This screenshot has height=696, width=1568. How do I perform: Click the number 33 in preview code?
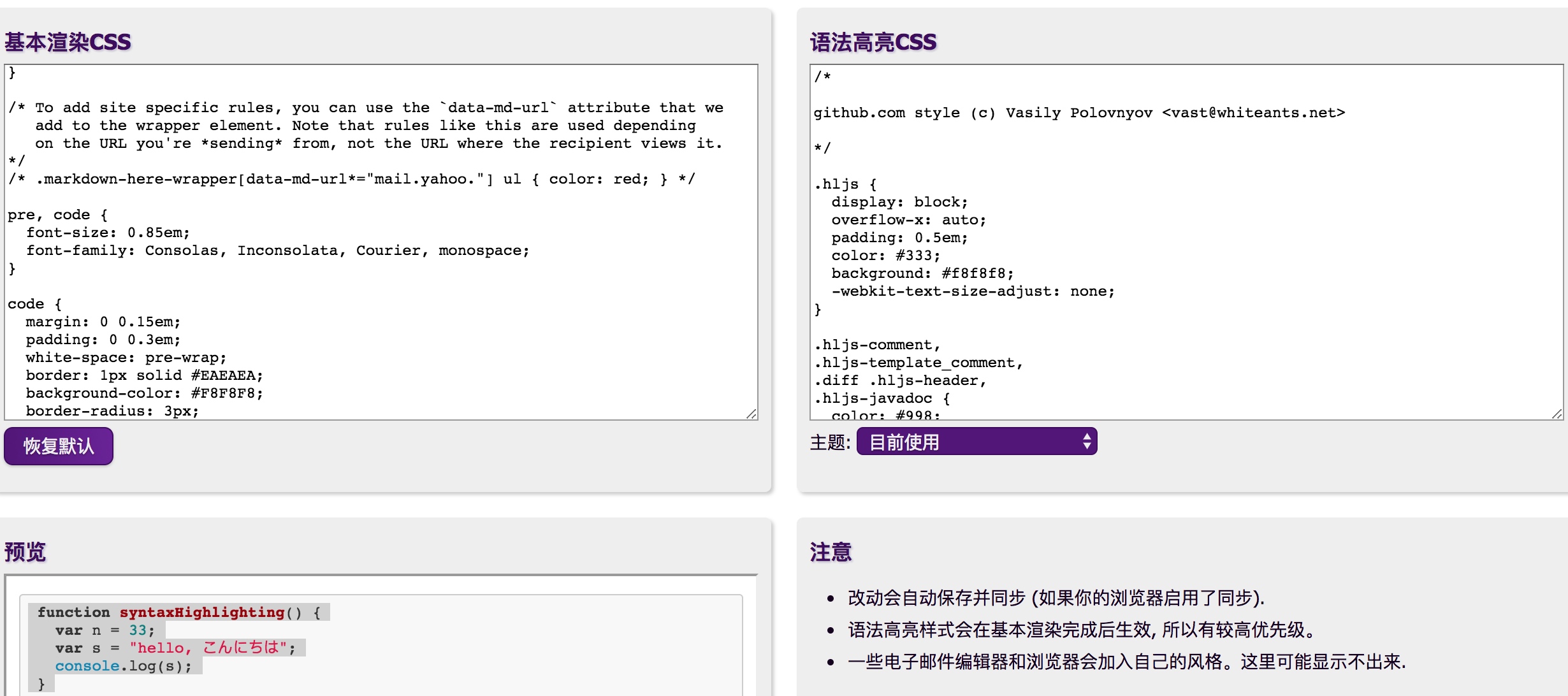click(138, 630)
